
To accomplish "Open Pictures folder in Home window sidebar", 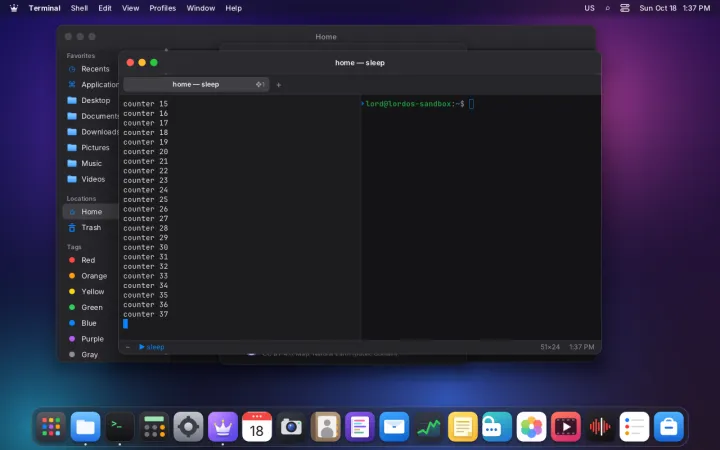I will pos(91,147).
